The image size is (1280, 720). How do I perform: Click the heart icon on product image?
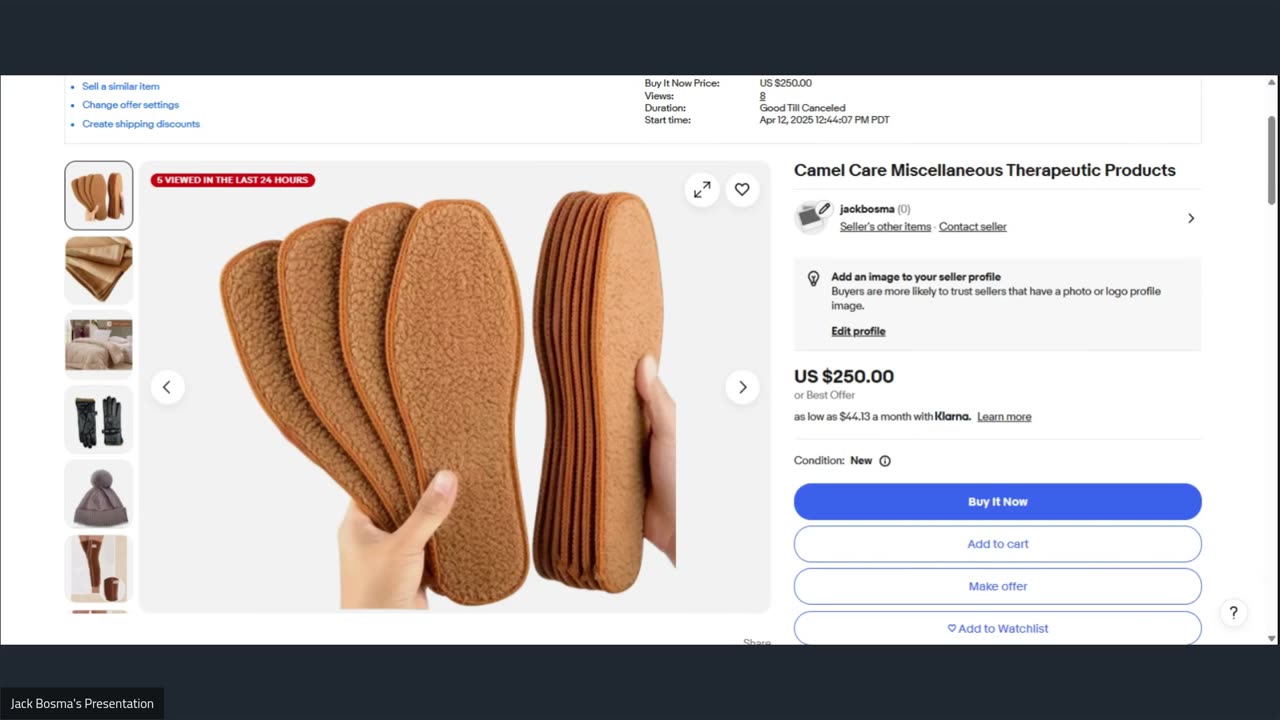pos(742,189)
